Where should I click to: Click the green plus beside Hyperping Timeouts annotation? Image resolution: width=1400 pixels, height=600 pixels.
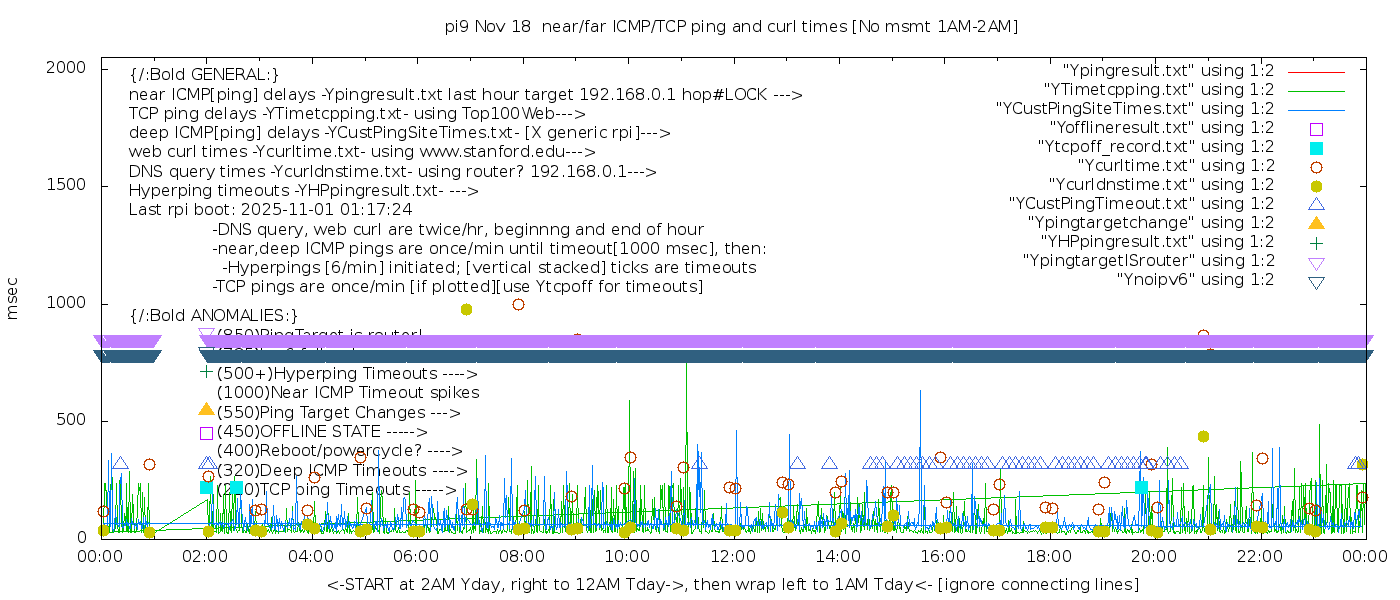[x=206, y=372]
